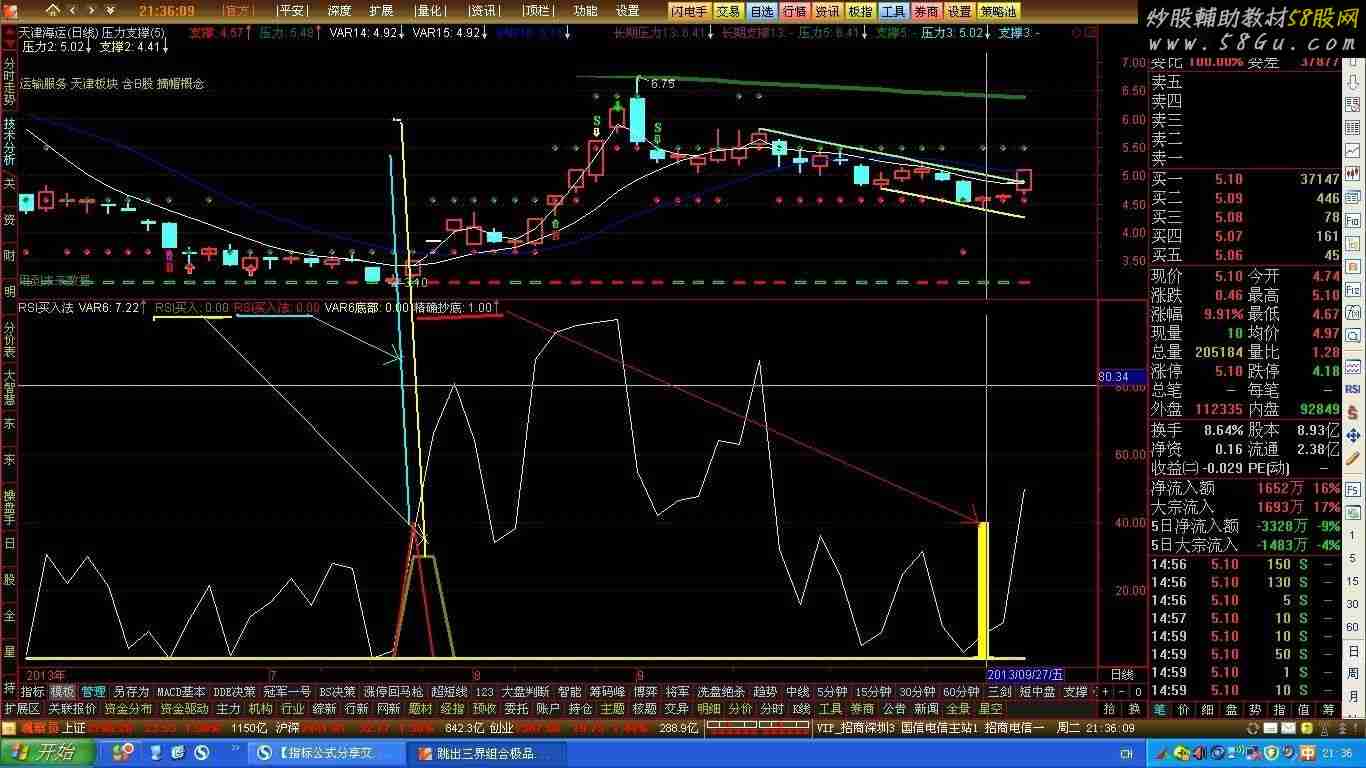Screen dimensions: 1366x768
Task: Click the yellow 交易 toolbar button
Action: coord(729,11)
